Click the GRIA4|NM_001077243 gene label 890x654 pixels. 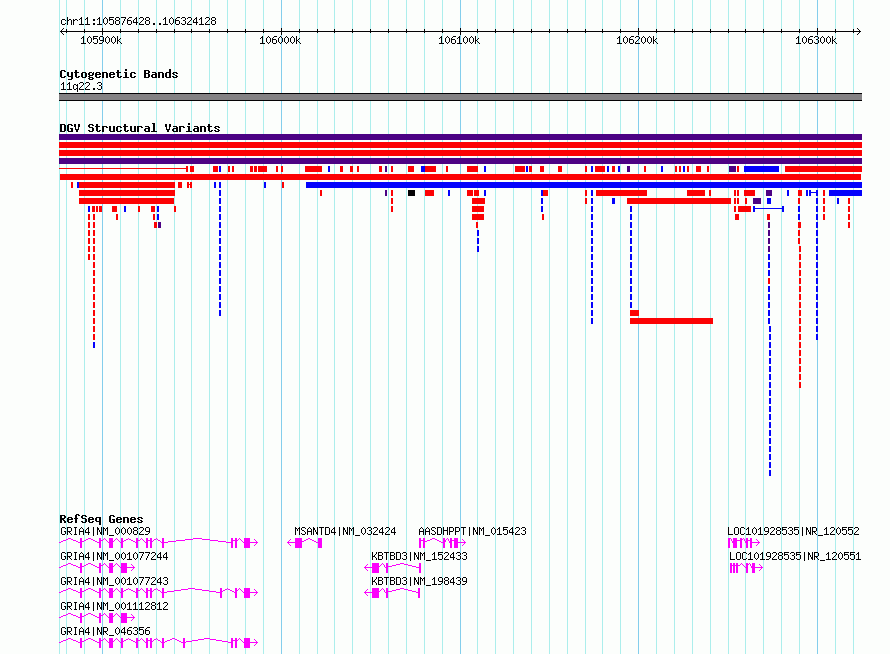[x=114, y=581]
